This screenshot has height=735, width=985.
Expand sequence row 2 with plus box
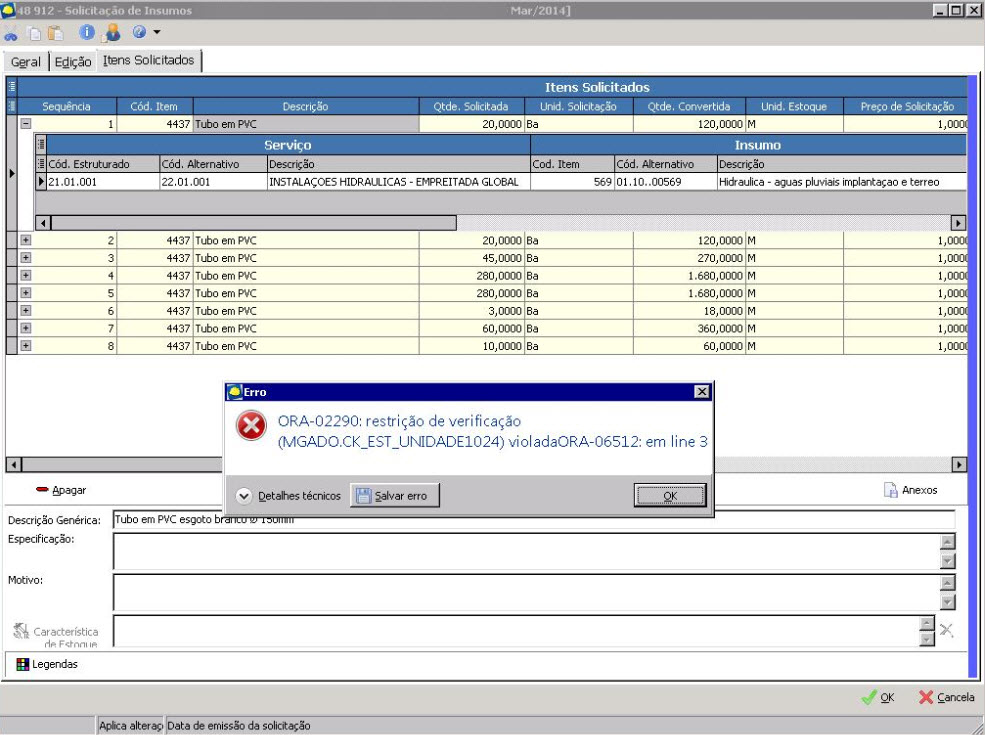[26, 240]
